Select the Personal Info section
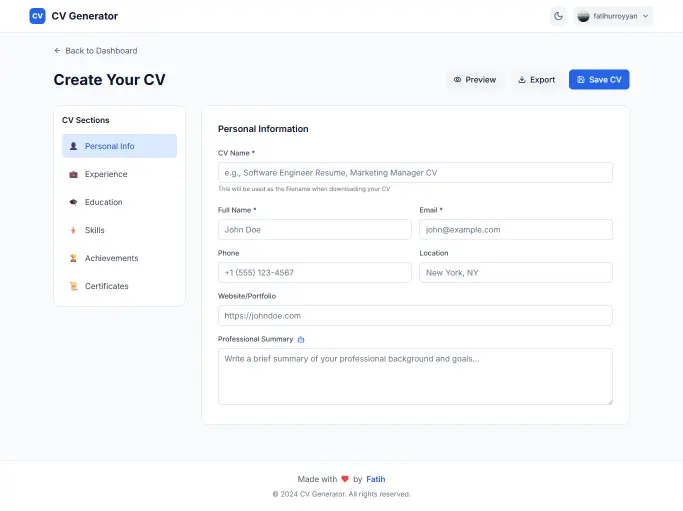This screenshot has height=511, width=683. [x=119, y=146]
